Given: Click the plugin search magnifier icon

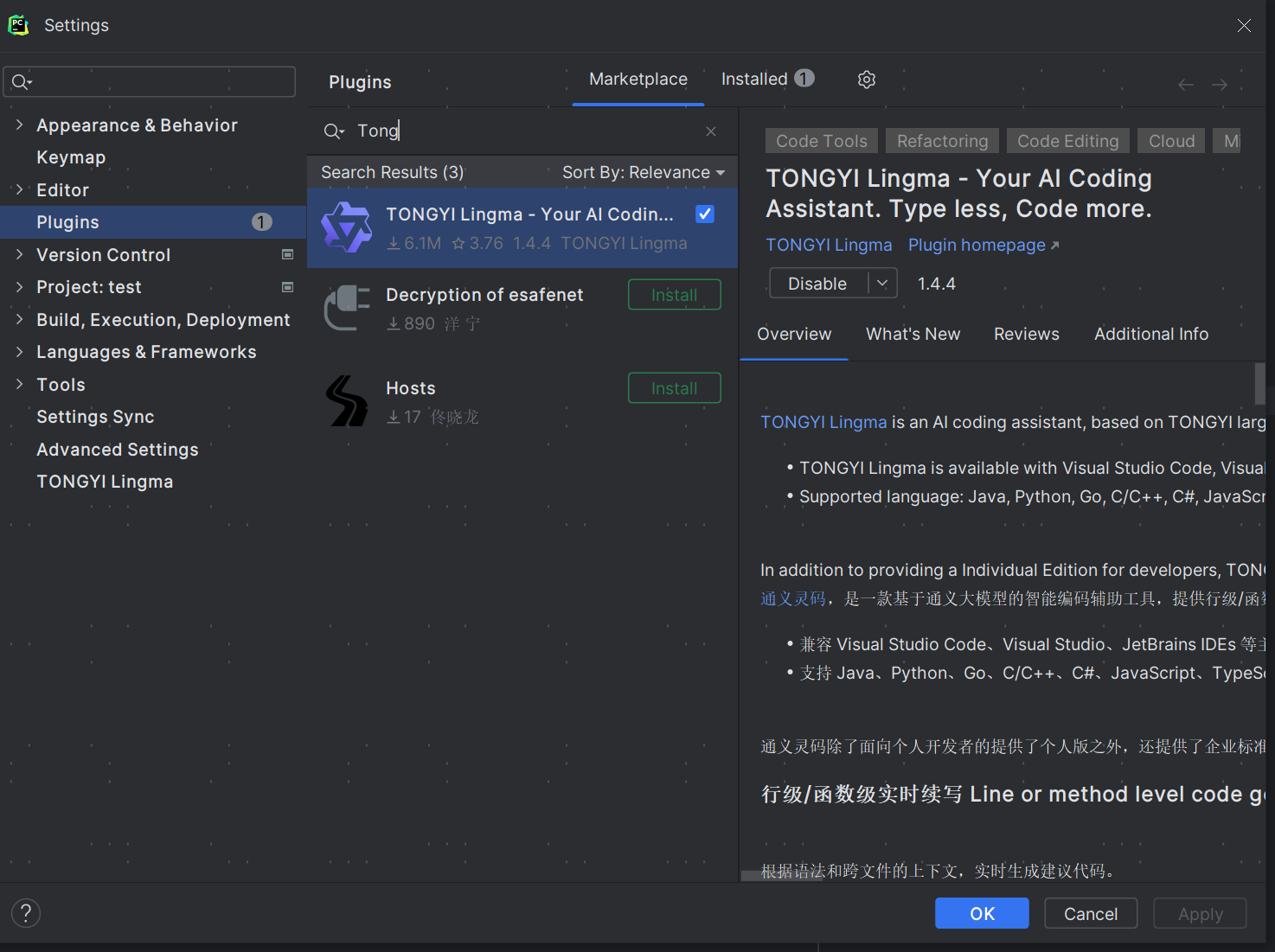Looking at the screenshot, I should point(333,131).
